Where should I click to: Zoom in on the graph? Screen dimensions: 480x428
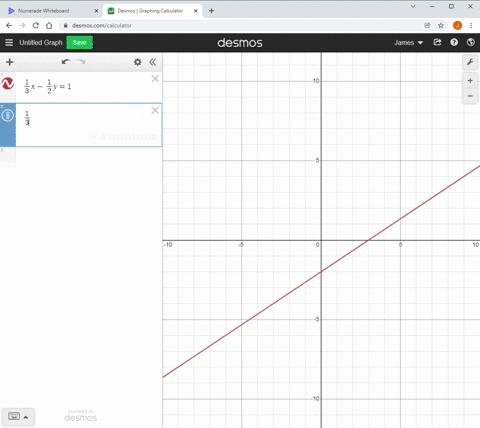[x=470, y=81]
